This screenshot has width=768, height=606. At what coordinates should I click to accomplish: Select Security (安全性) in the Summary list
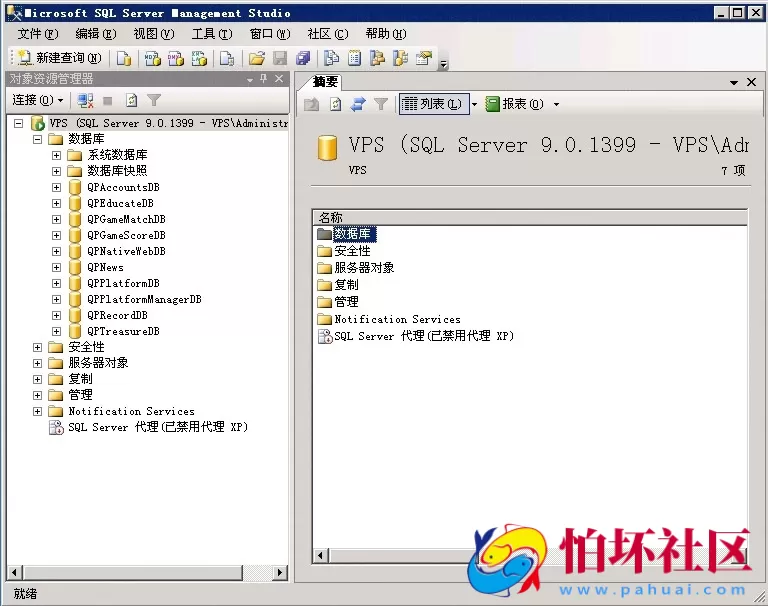352,251
